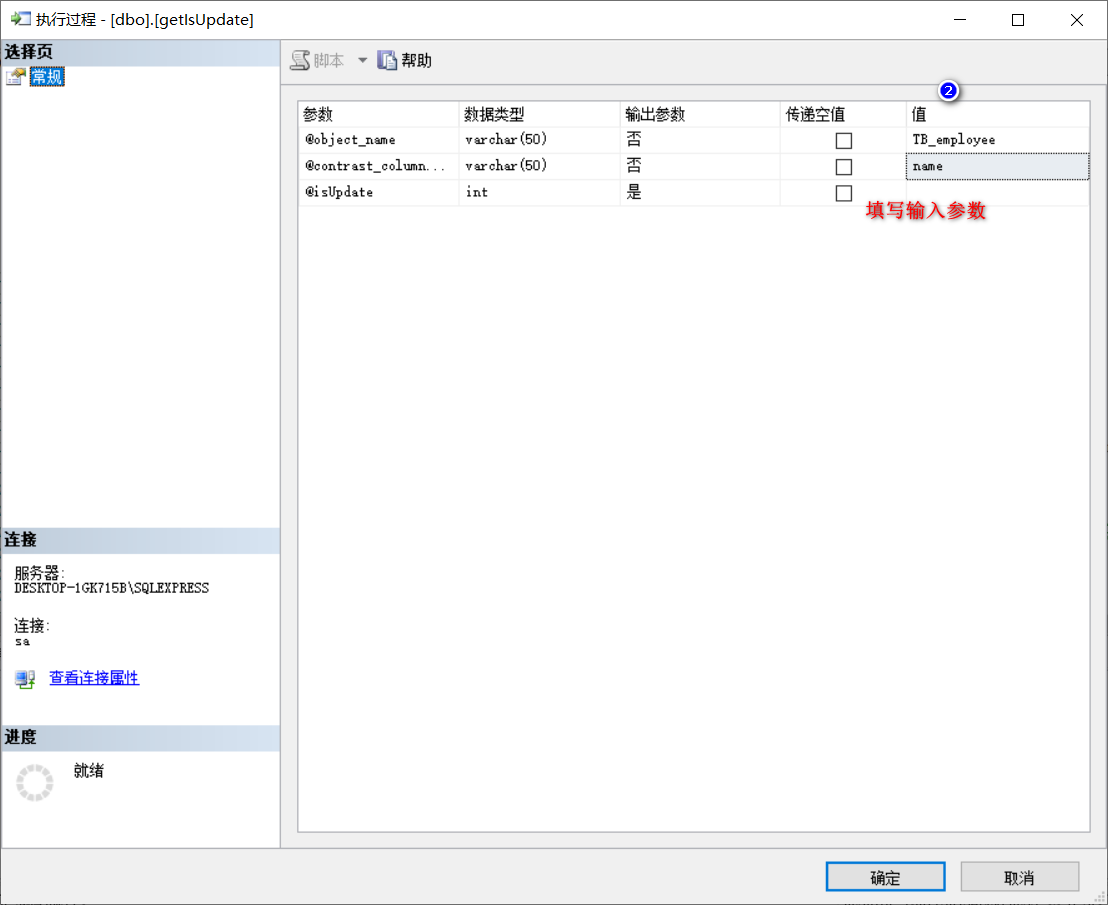Click the int data type cell
Image resolution: width=1108 pixels, height=905 pixels.
click(x=539, y=192)
